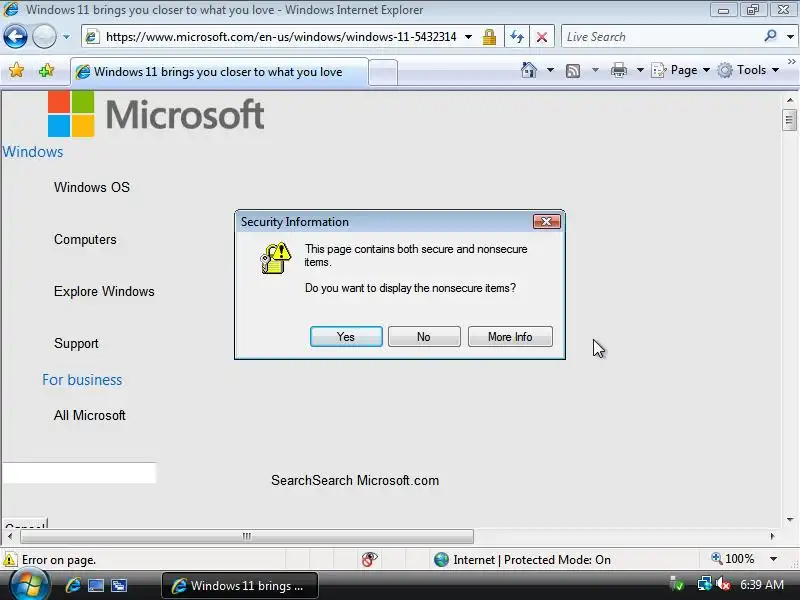The image size is (800, 600).
Task: Expand the Home button dropdown arrow
Action: click(x=550, y=70)
